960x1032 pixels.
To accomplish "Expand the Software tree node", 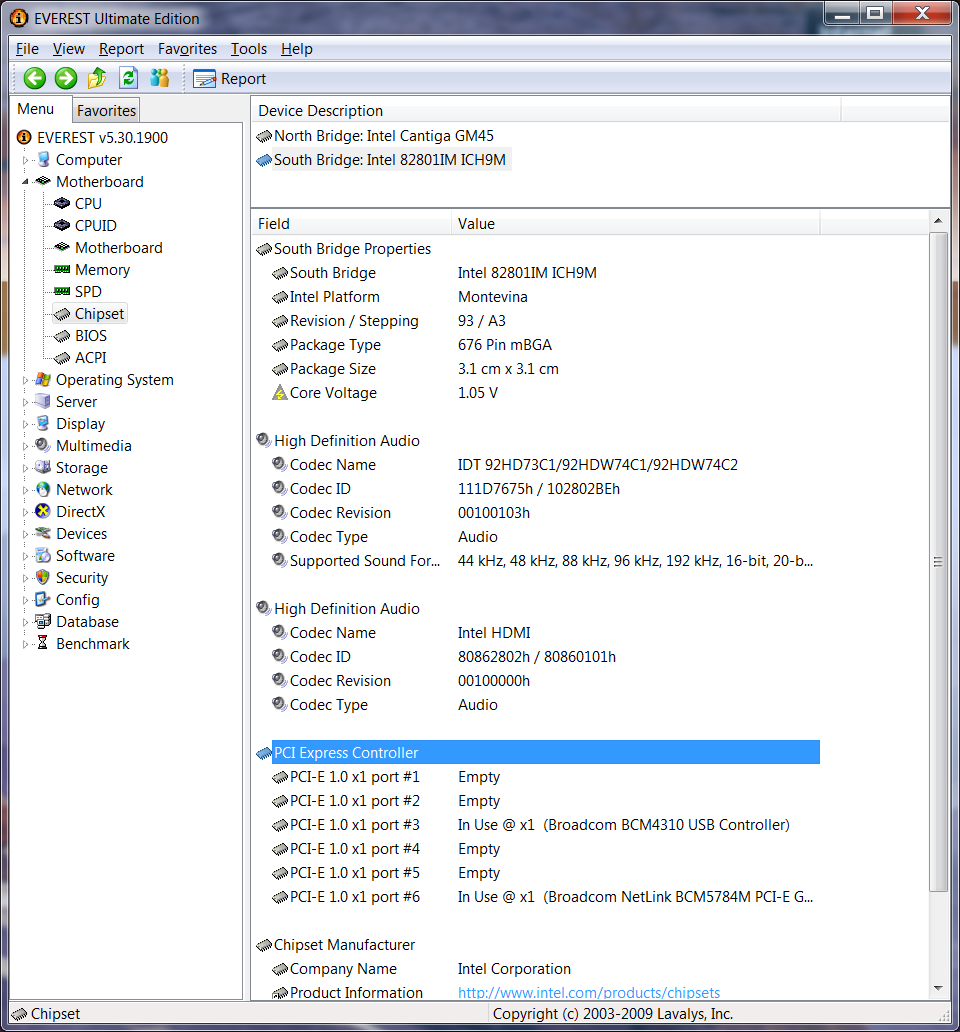I will click(26, 555).
